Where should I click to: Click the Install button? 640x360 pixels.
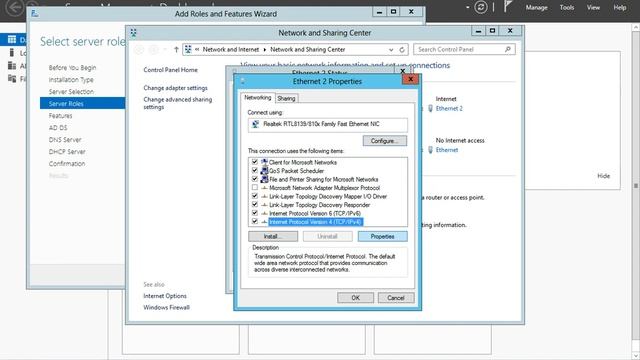coord(273,236)
